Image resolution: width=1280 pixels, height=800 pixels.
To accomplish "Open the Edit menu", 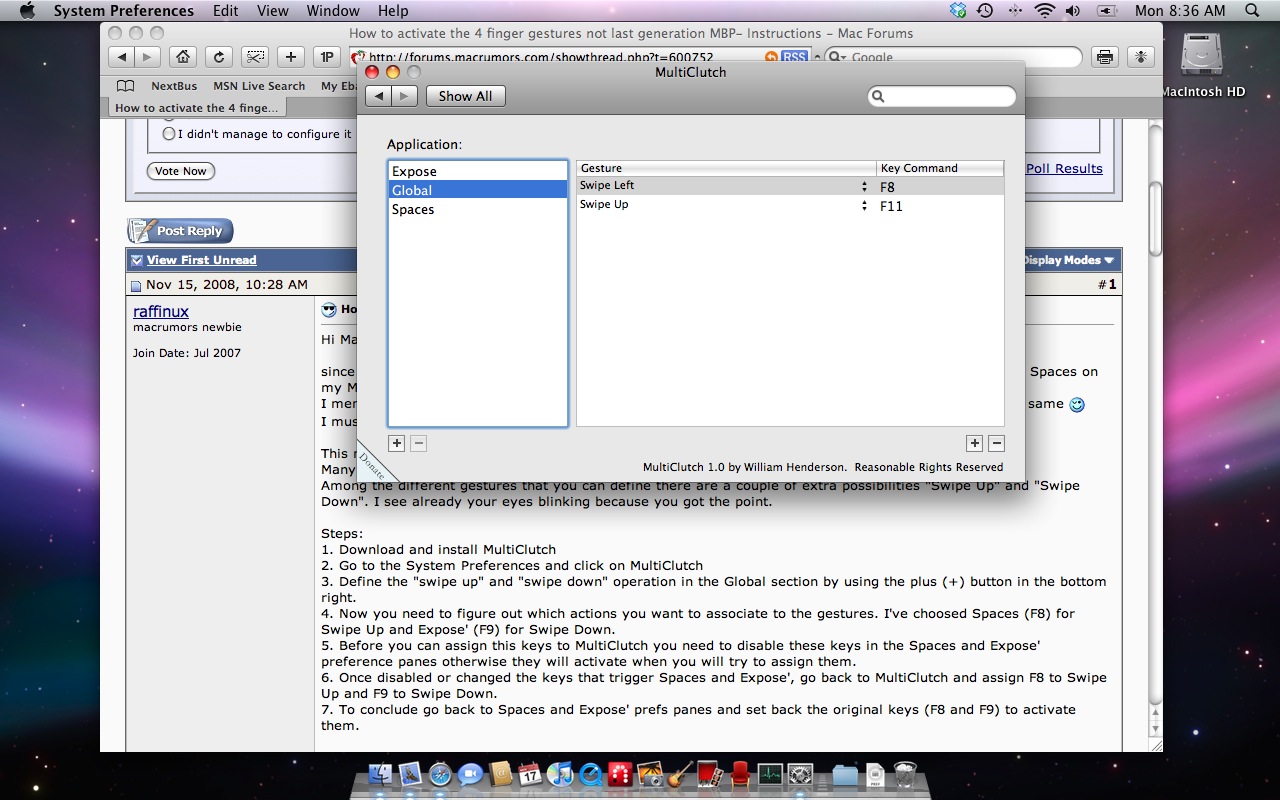I will click(226, 11).
